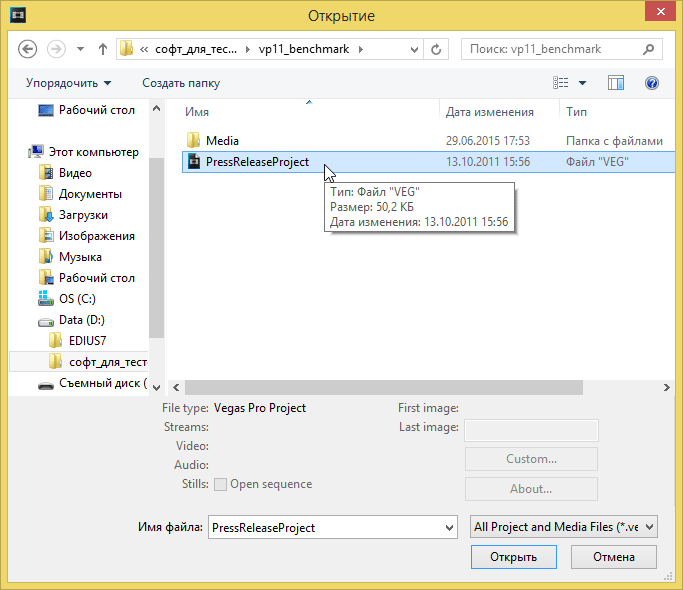Image resolution: width=683 pixels, height=590 pixels.
Task: Click the Back navigation arrow
Action: point(28,48)
